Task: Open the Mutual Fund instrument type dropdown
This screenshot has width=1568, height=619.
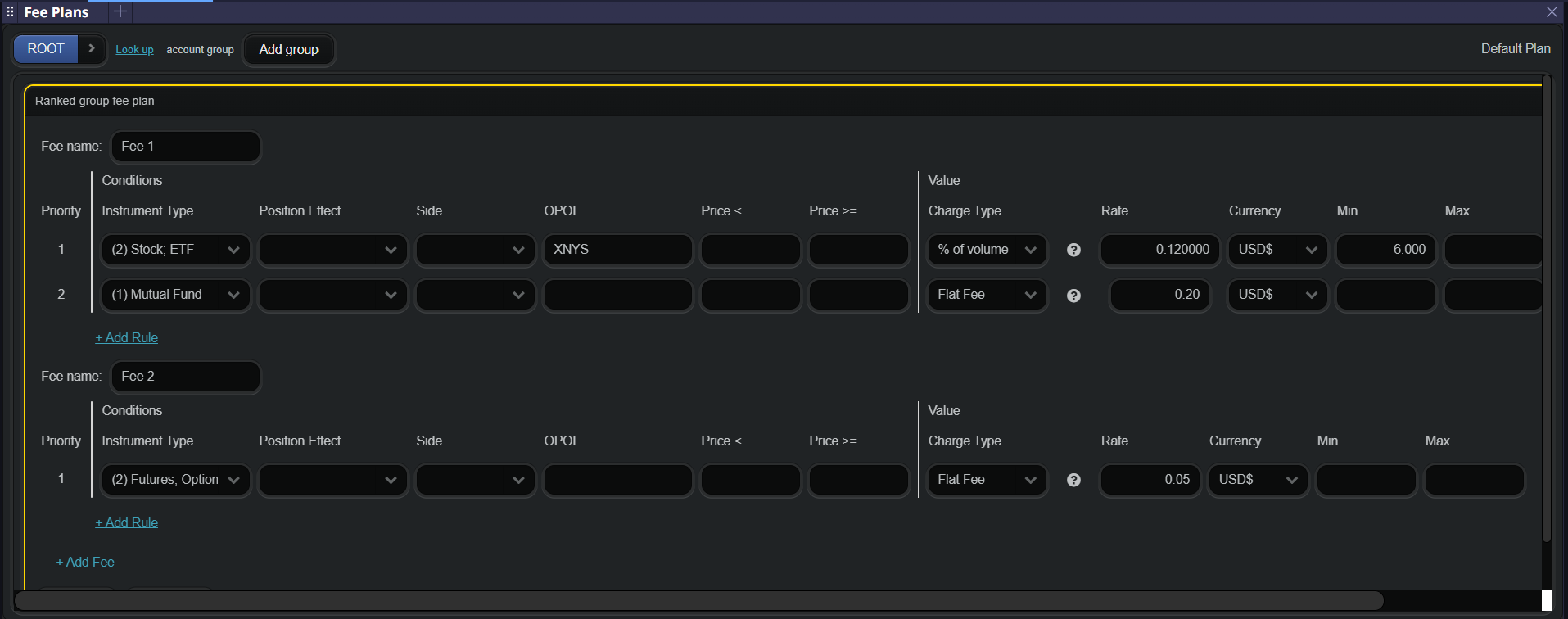Action: [x=175, y=295]
